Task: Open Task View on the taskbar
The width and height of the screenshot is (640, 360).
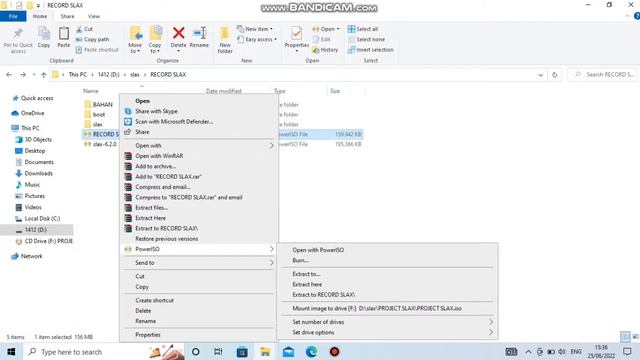Action: click(x=218, y=352)
